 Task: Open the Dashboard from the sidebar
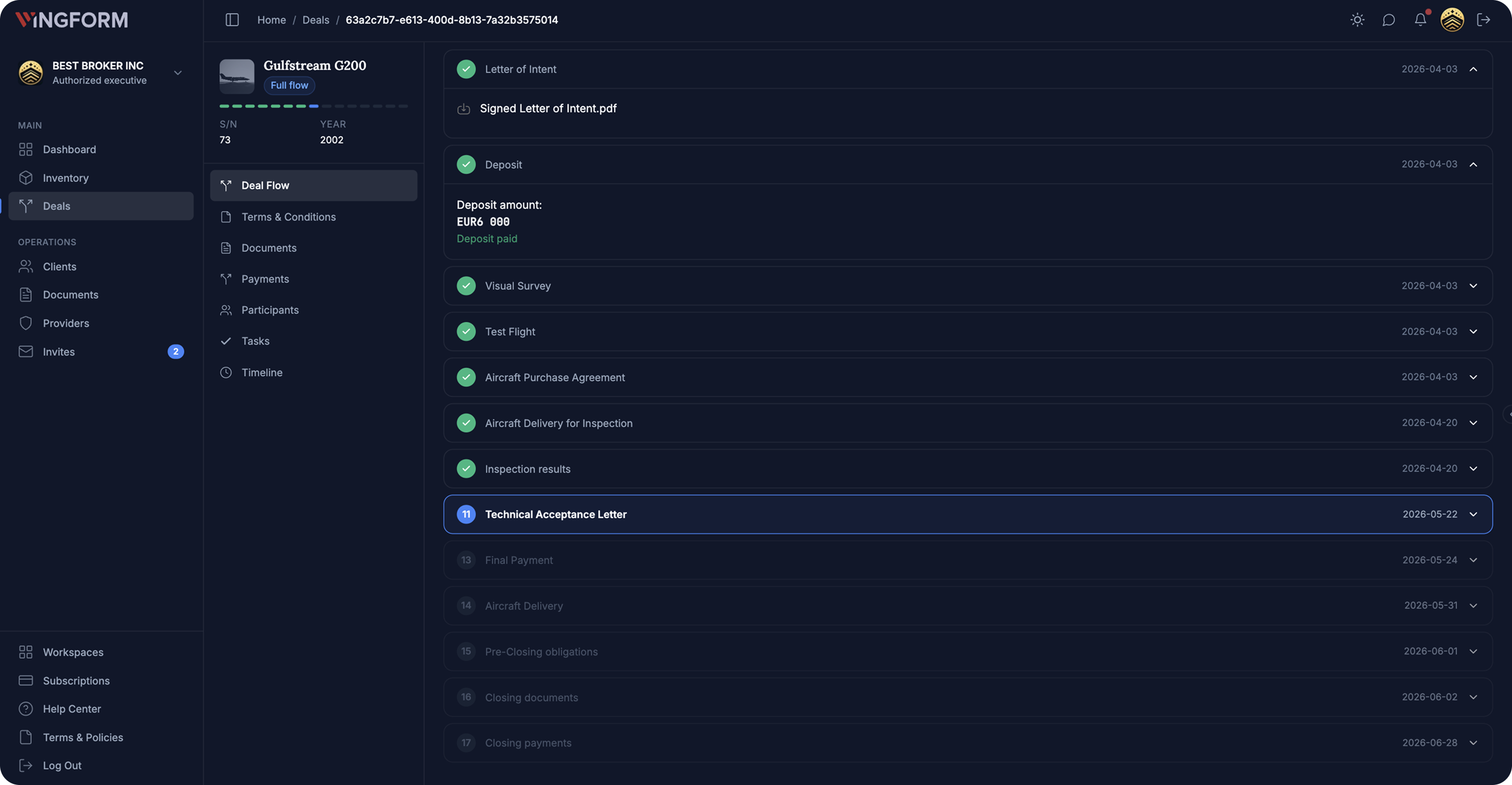[x=69, y=149]
